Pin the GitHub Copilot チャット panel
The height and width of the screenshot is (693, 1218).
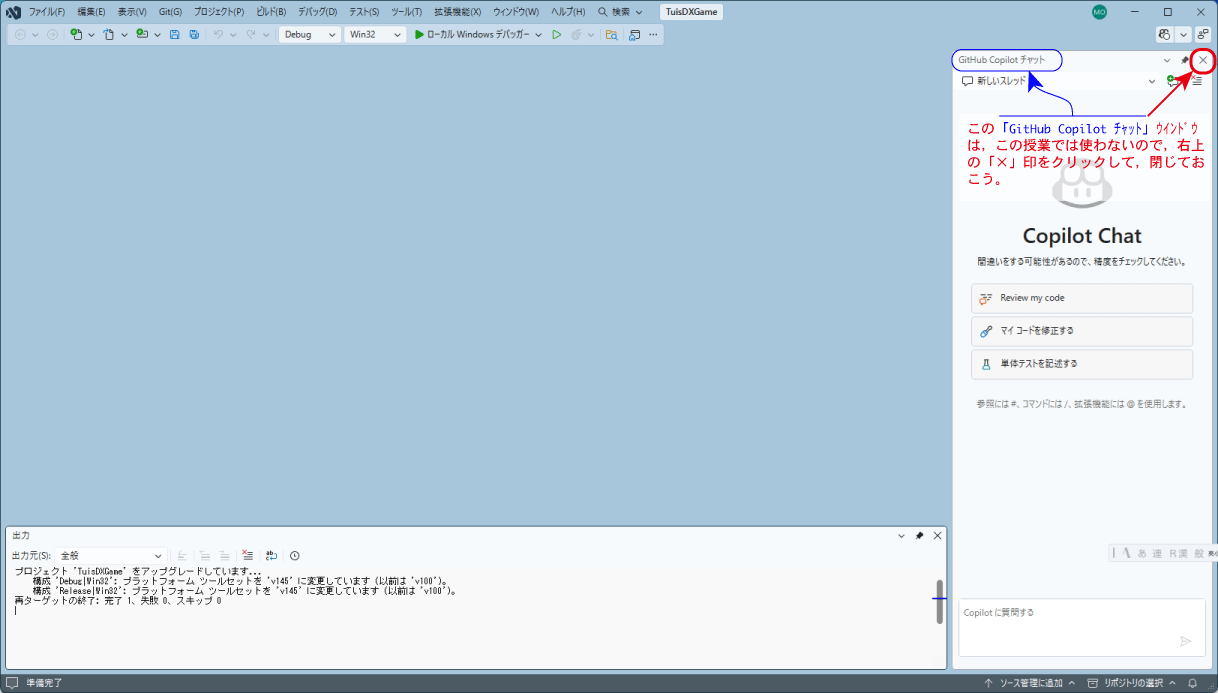tap(1185, 60)
